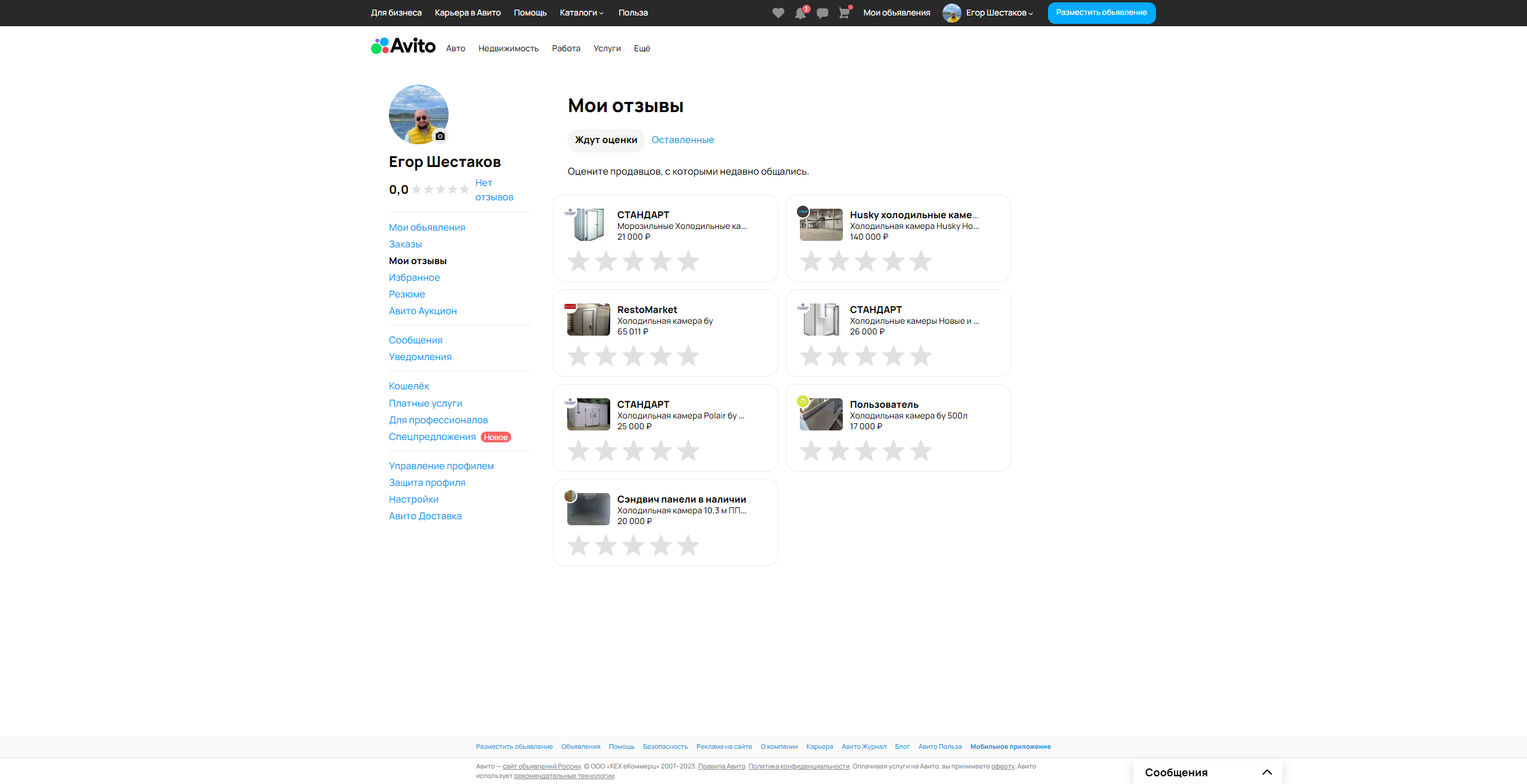1527x784 pixels.
Task: Expand the Сообщения chat widget chevron
Action: (x=1268, y=772)
